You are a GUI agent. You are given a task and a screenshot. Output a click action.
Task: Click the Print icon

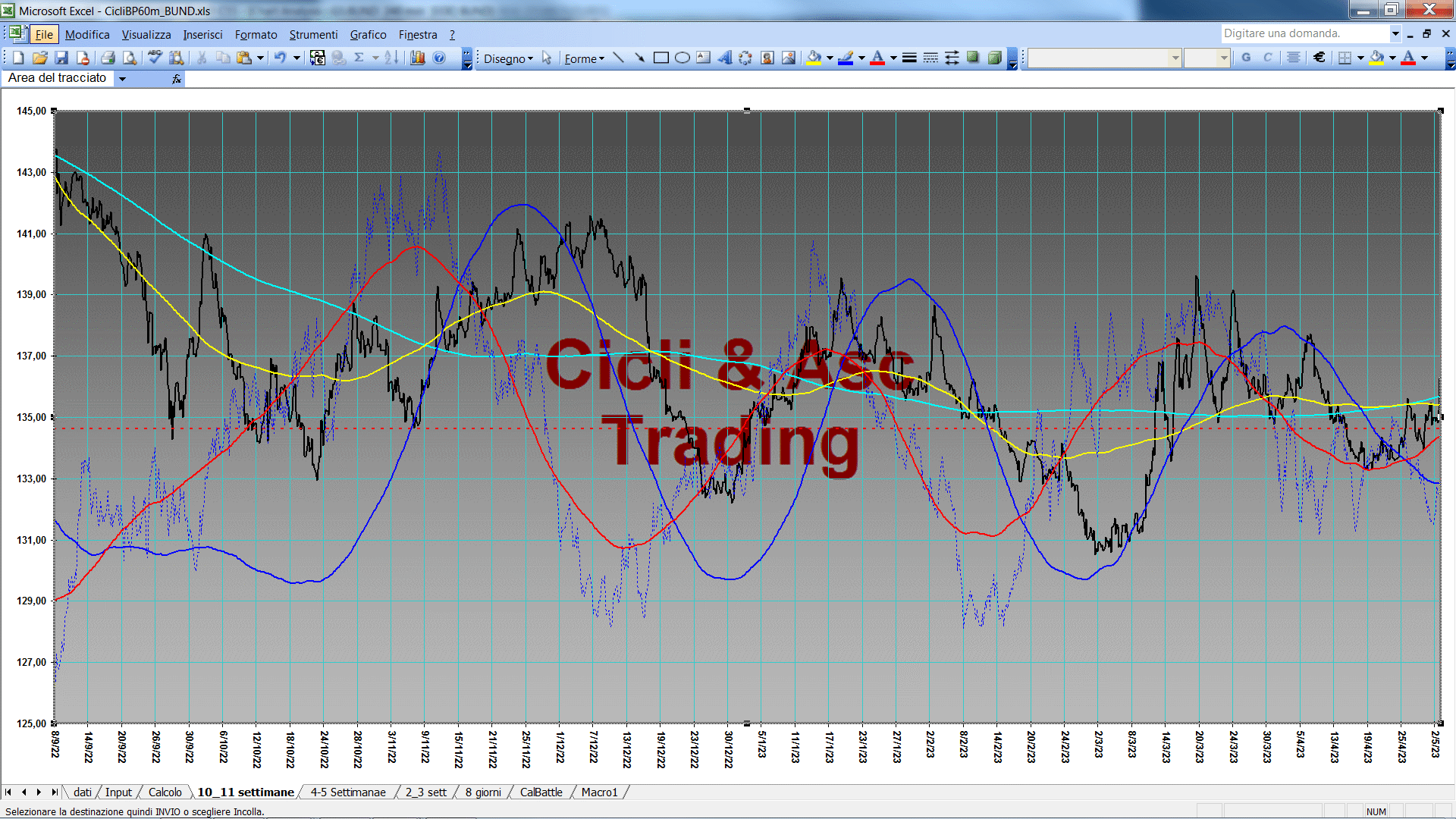pos(108,58)
